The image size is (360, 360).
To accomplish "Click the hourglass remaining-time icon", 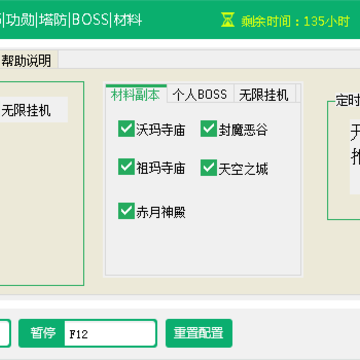I will pos(228,20).
